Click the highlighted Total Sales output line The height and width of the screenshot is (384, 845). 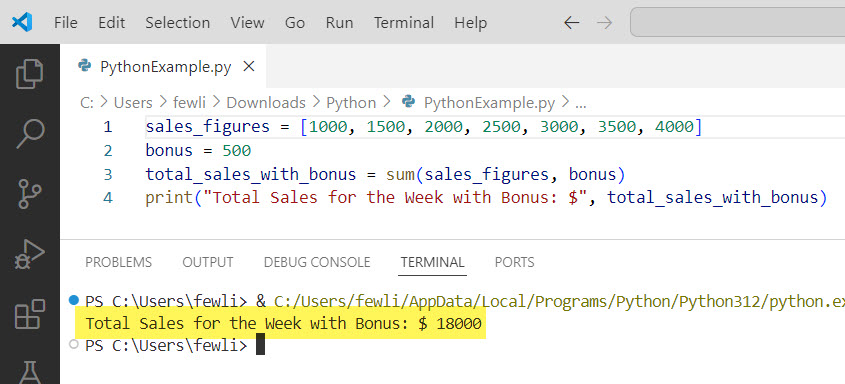[283, 324]
